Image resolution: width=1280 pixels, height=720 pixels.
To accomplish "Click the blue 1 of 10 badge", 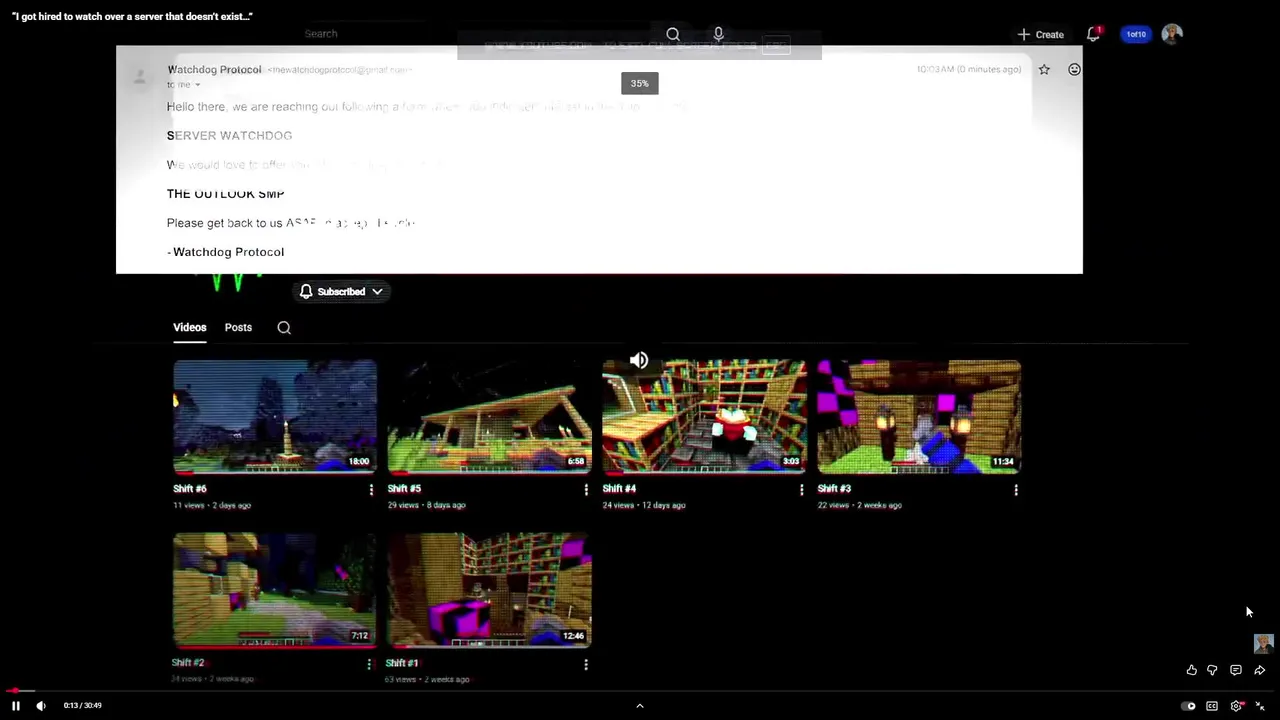I will coord(1136,34).
